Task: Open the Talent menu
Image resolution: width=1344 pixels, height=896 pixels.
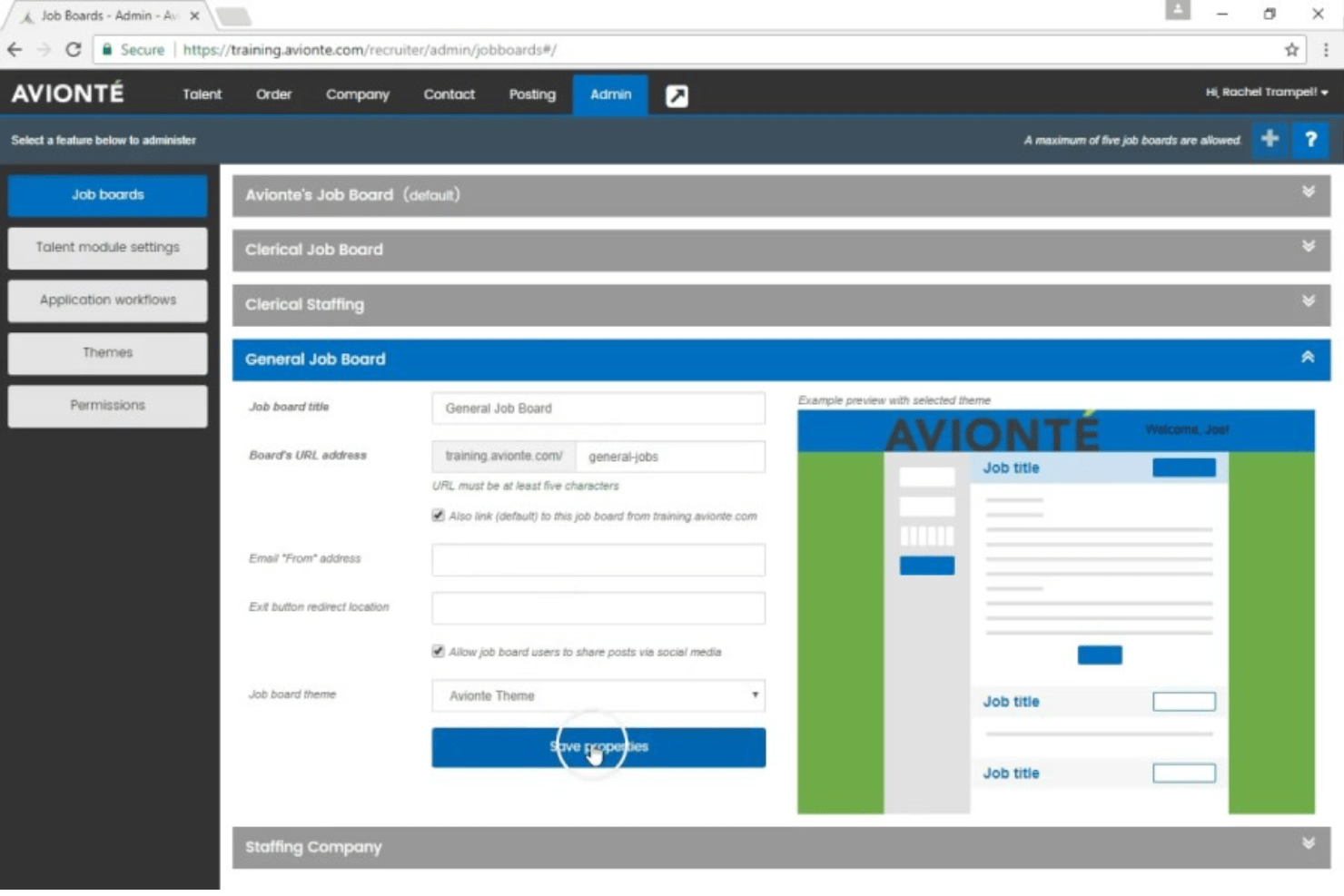Action: tap(202, 94)
